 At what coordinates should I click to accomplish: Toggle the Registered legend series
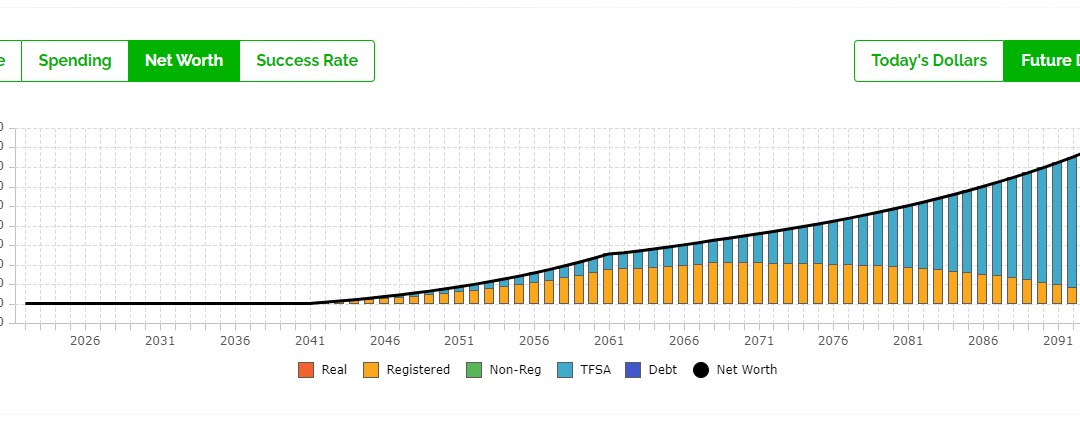(x=406, y=370)
